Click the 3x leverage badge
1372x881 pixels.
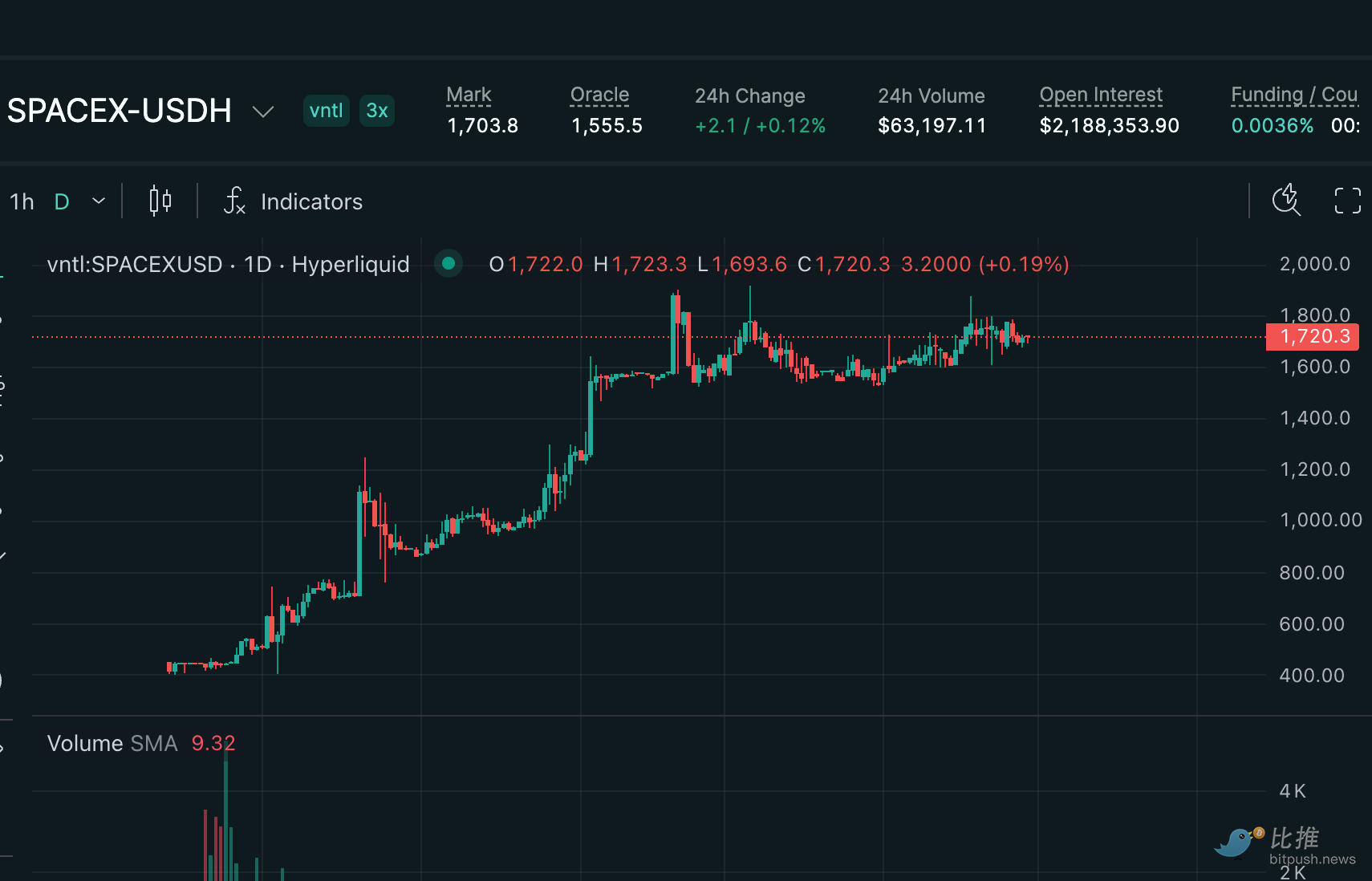click(376, 111)
